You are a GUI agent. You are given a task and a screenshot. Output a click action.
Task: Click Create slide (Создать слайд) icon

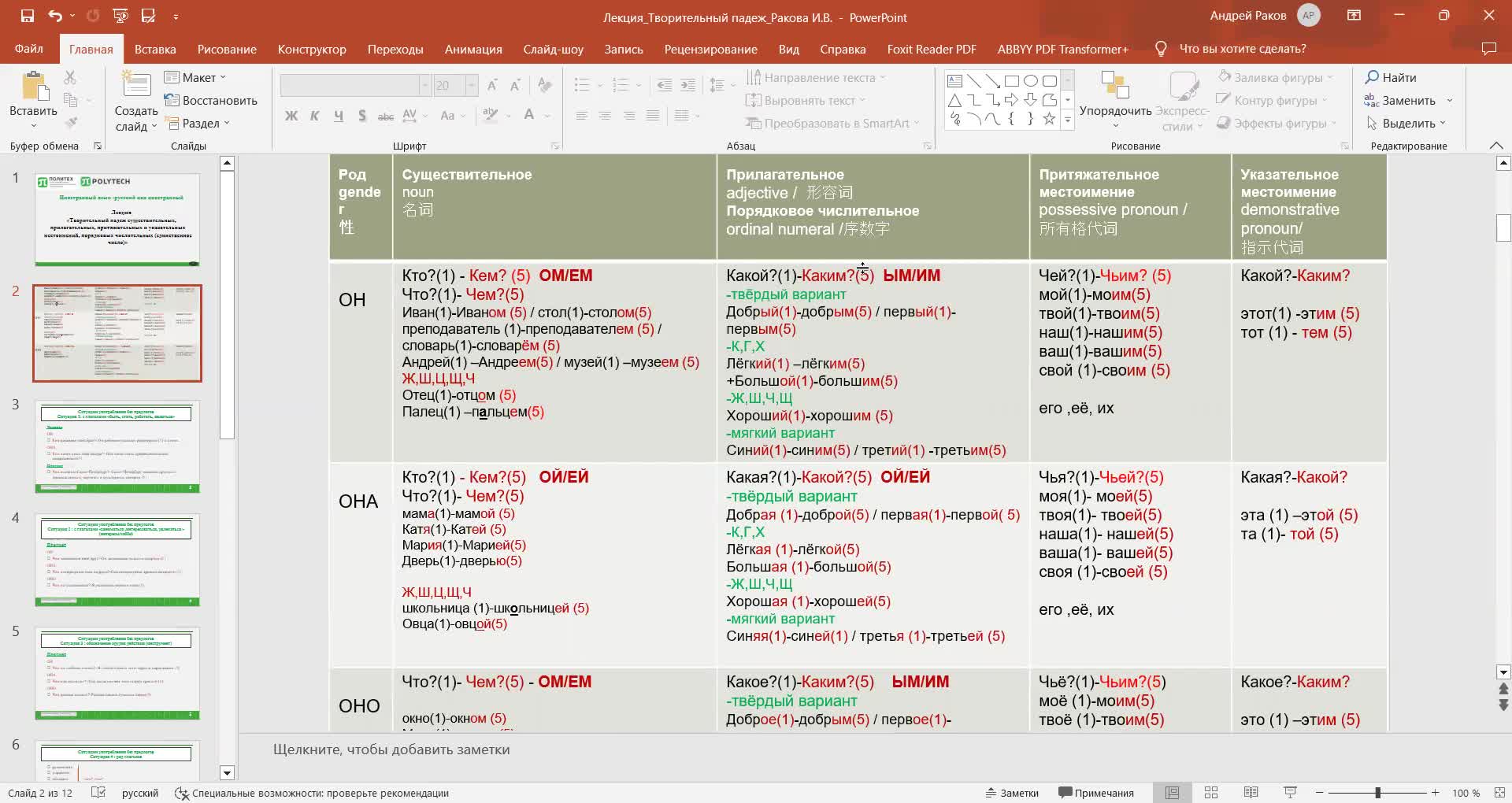[x=136, y=85]
